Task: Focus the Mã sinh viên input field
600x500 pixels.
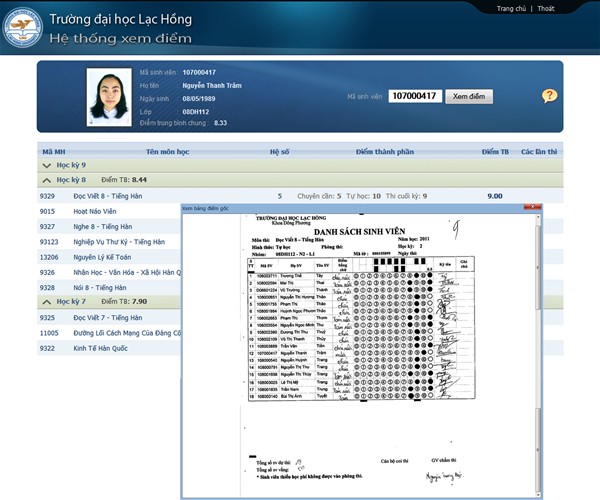Action: (413, 96)
